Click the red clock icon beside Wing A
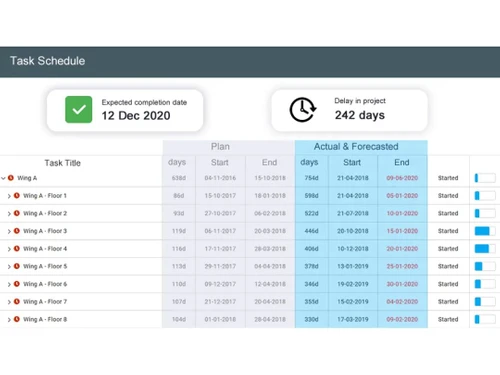The image size is (500, 375). pyautogui.click(x=11, y=178)
